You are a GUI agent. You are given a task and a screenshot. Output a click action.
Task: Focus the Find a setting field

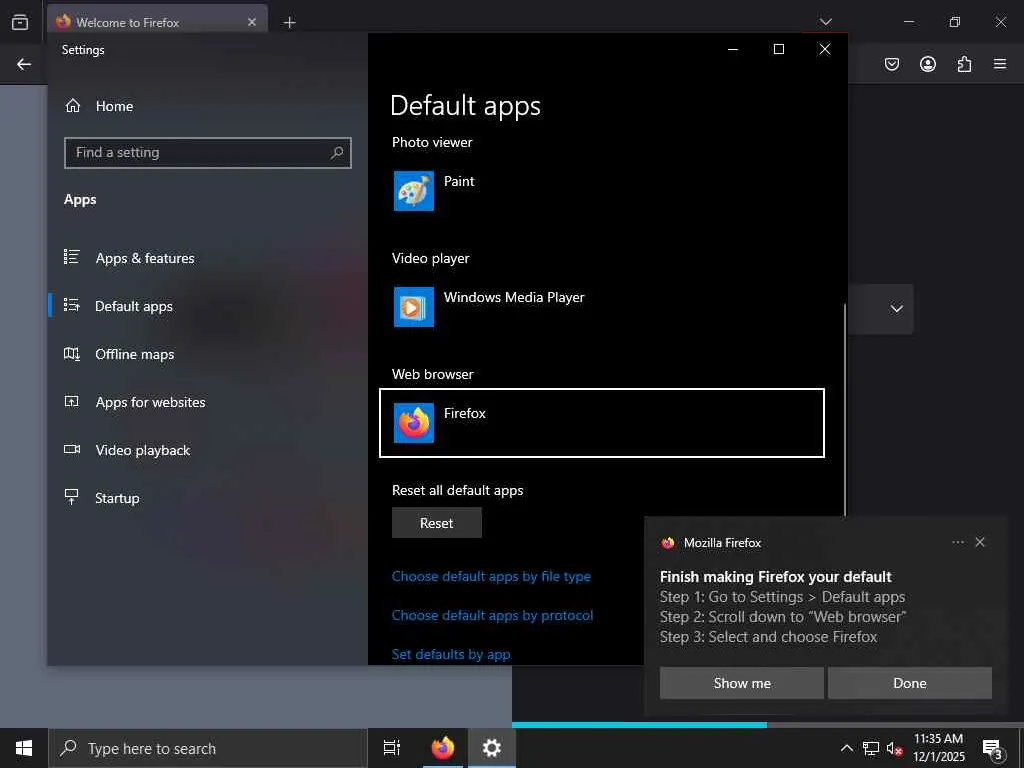coord(208,153)
